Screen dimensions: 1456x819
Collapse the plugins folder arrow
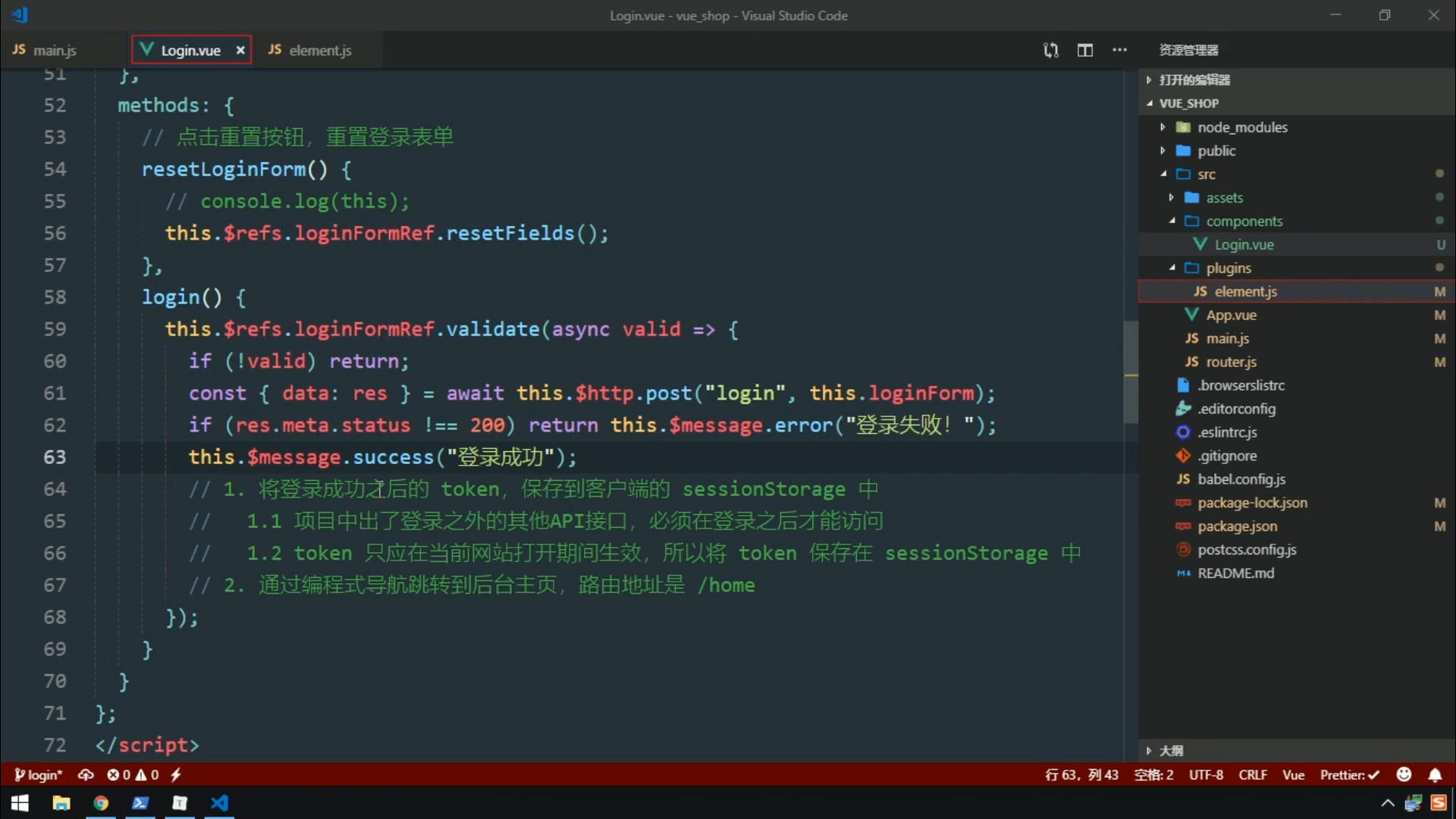[1172, 268]
